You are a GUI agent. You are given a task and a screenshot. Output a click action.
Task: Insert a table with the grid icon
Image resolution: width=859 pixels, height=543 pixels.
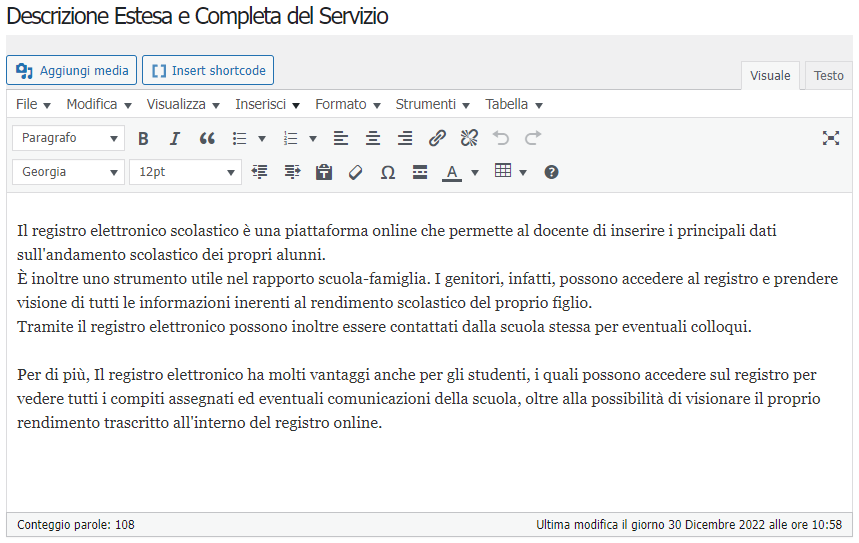pos(502,171)
